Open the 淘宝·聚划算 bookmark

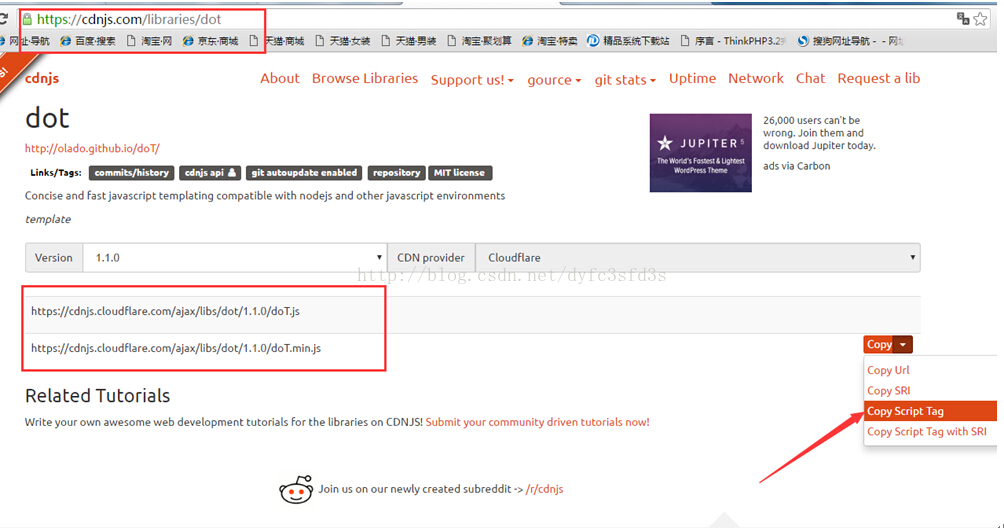pyautogui.click(x=480, y=41)
